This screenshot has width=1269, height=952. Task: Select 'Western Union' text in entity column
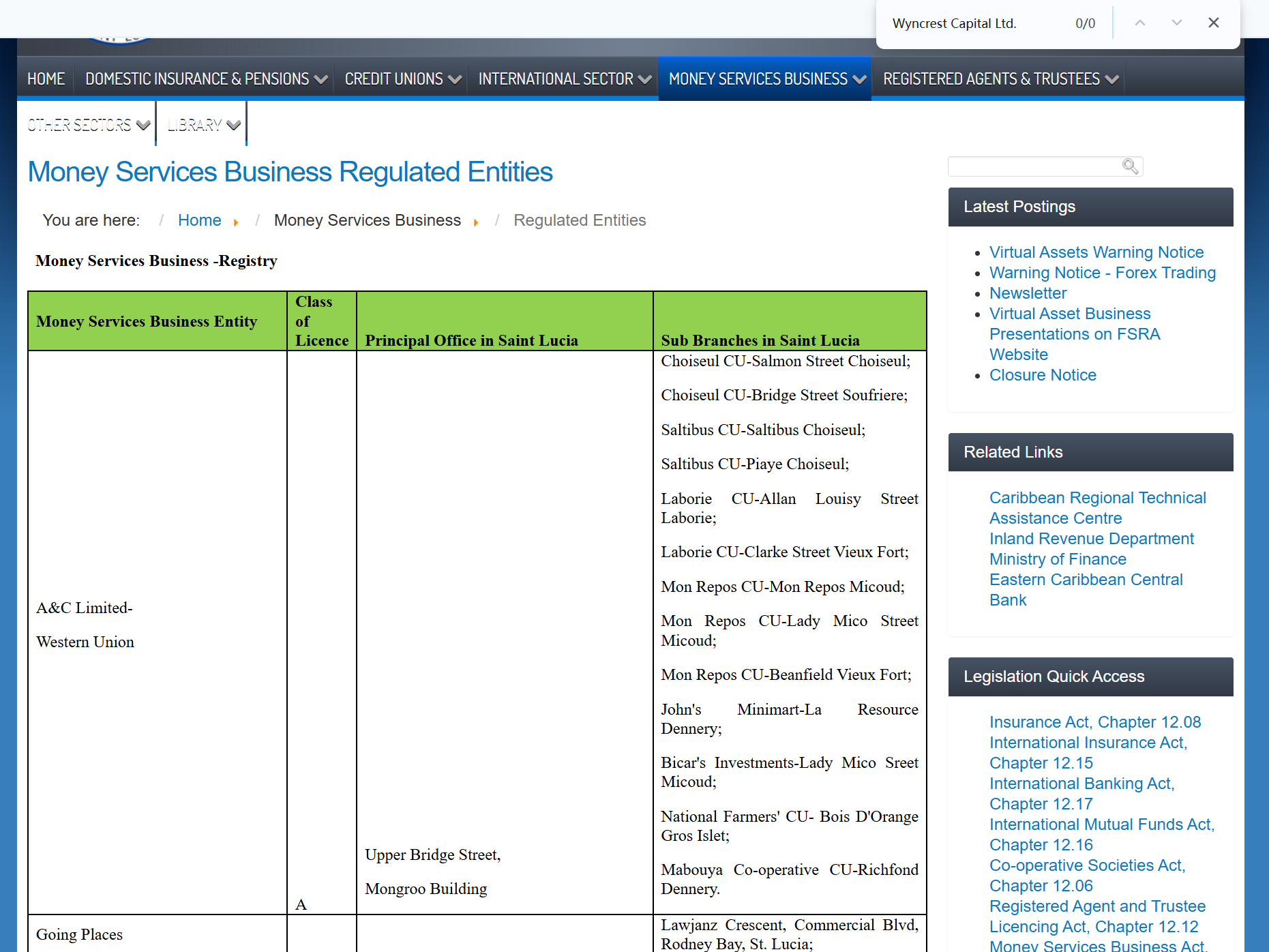click(85, 642)
